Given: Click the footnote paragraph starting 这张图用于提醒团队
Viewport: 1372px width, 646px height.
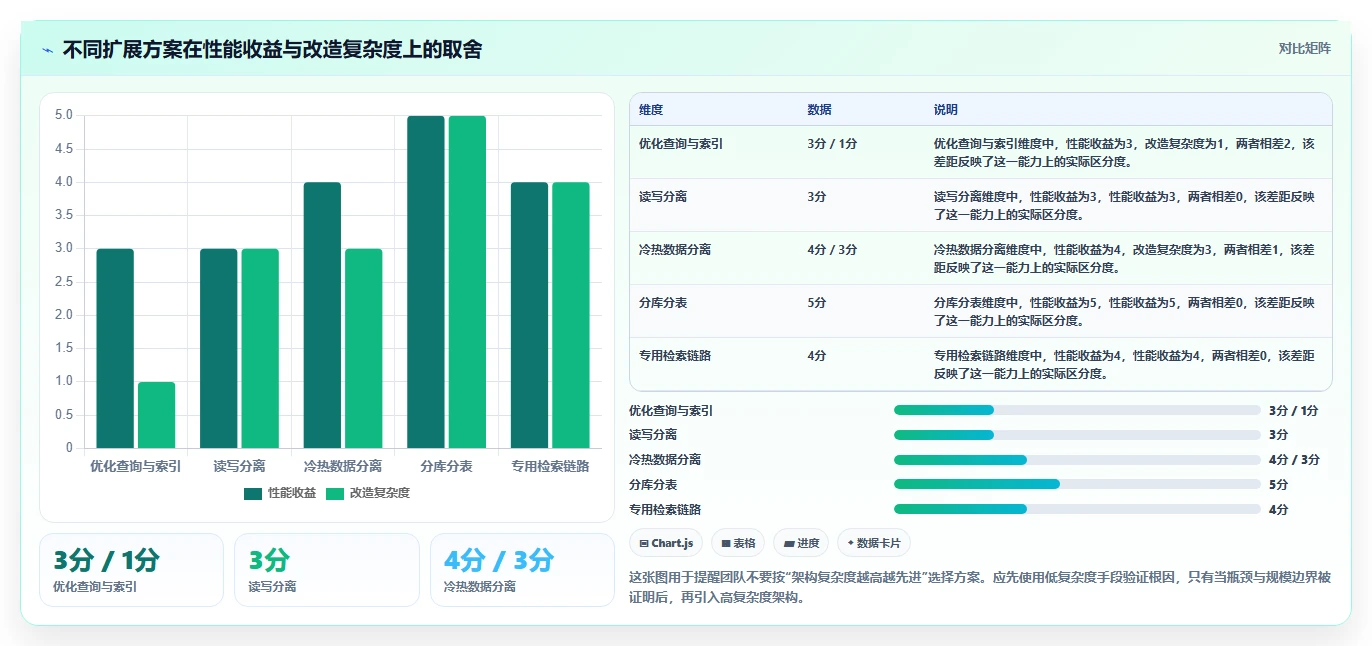Looking at the screenshot, I should pyautogui.click(x=980, y=588).
